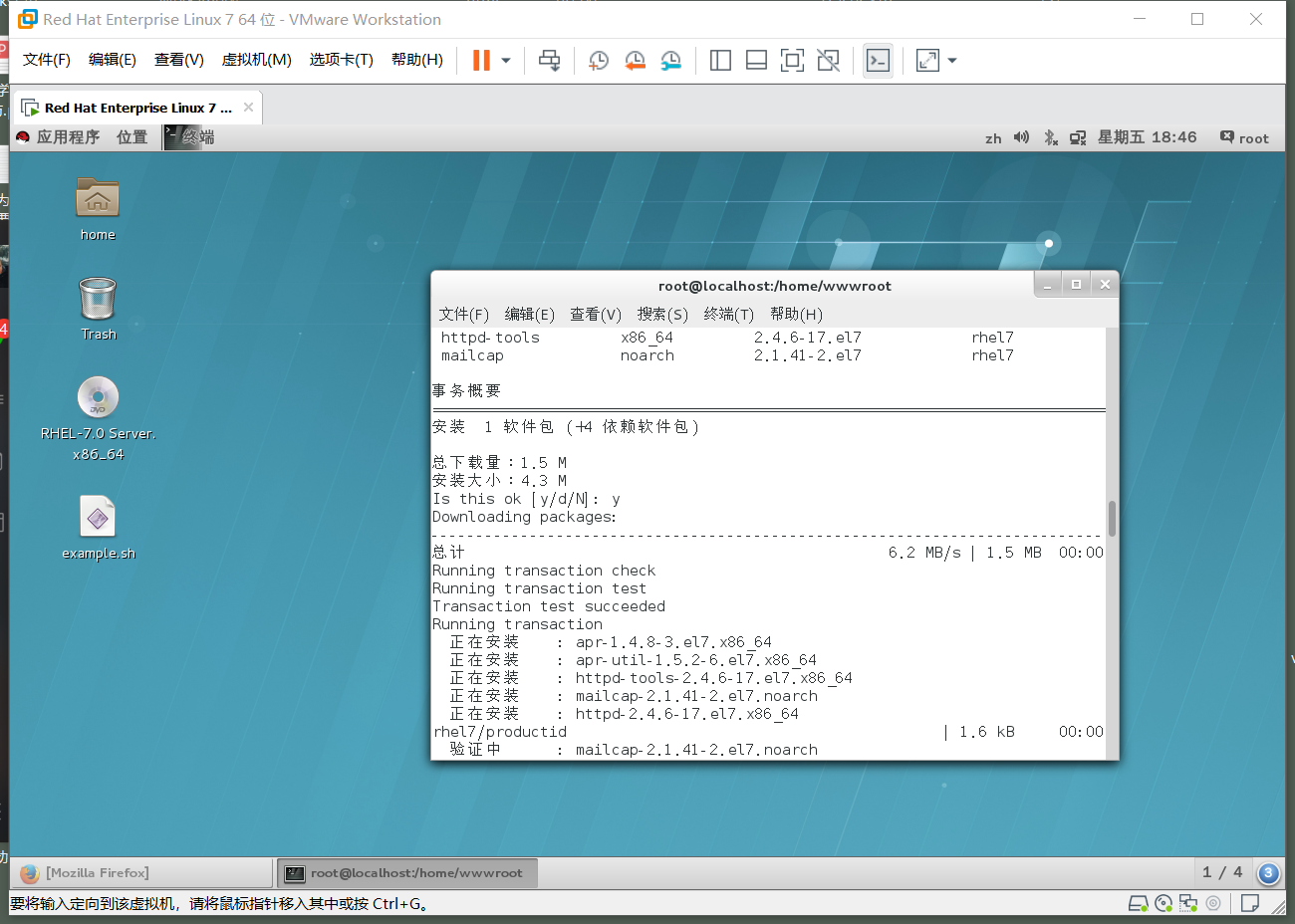
Task: Click the CD/DVD drive status icon
Action: 1164,903
